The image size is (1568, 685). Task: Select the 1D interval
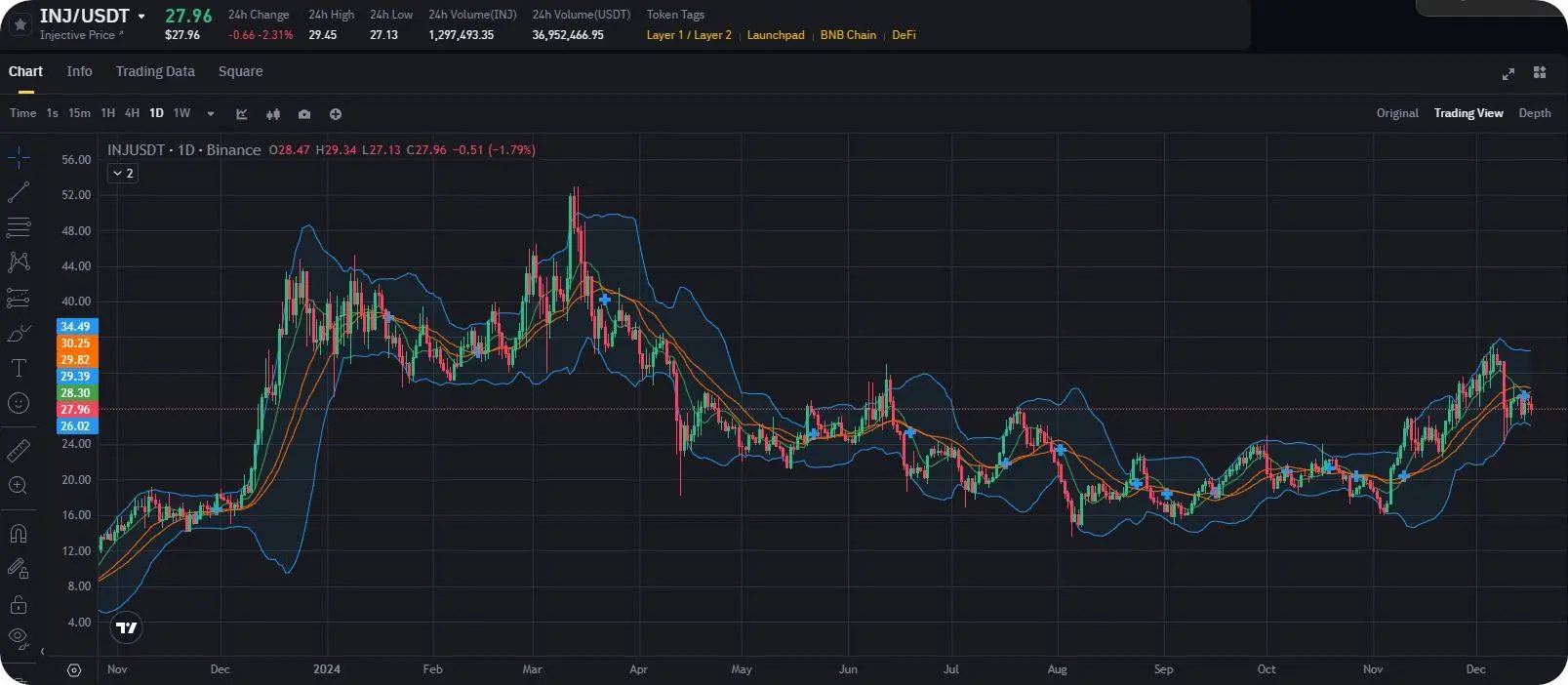coord(156,113)
